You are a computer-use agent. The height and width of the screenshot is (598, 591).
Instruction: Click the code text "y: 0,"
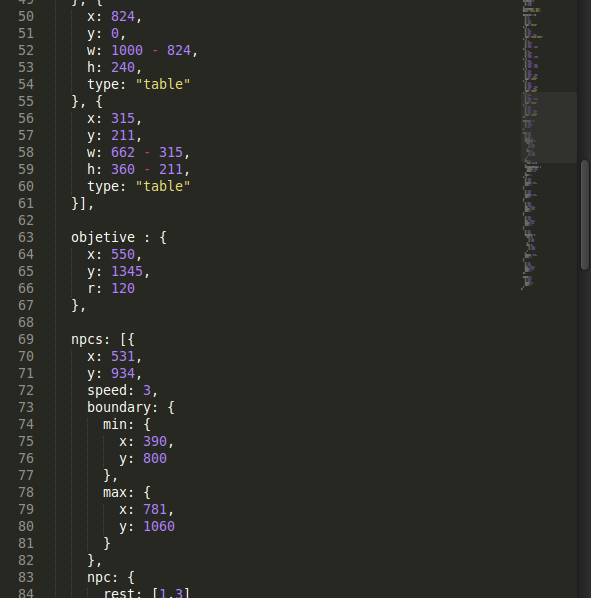point(106,34)
